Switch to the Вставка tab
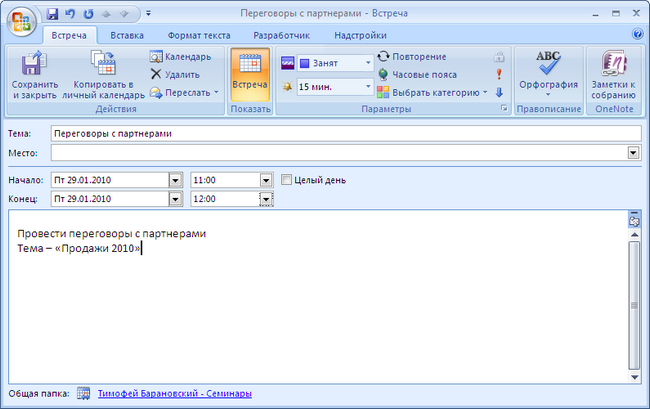 click(x=127, y=35)
